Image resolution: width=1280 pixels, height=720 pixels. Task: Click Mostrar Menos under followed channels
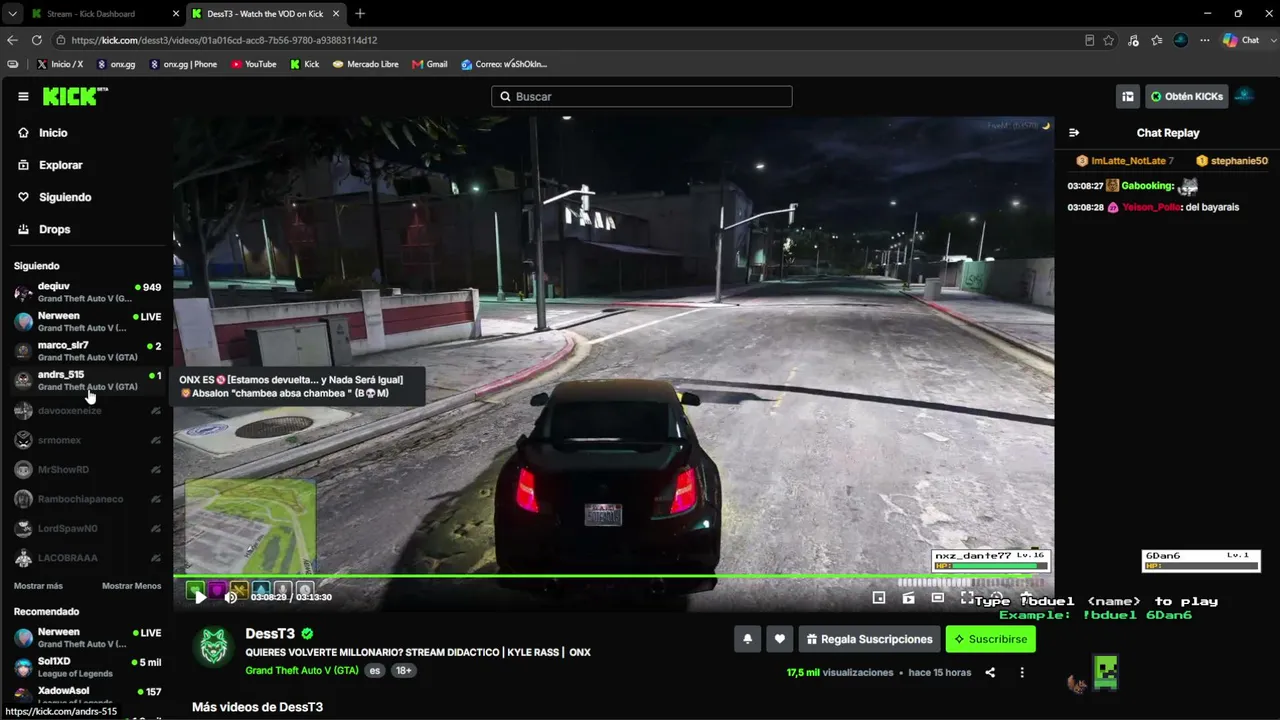[x=131, y=586]
